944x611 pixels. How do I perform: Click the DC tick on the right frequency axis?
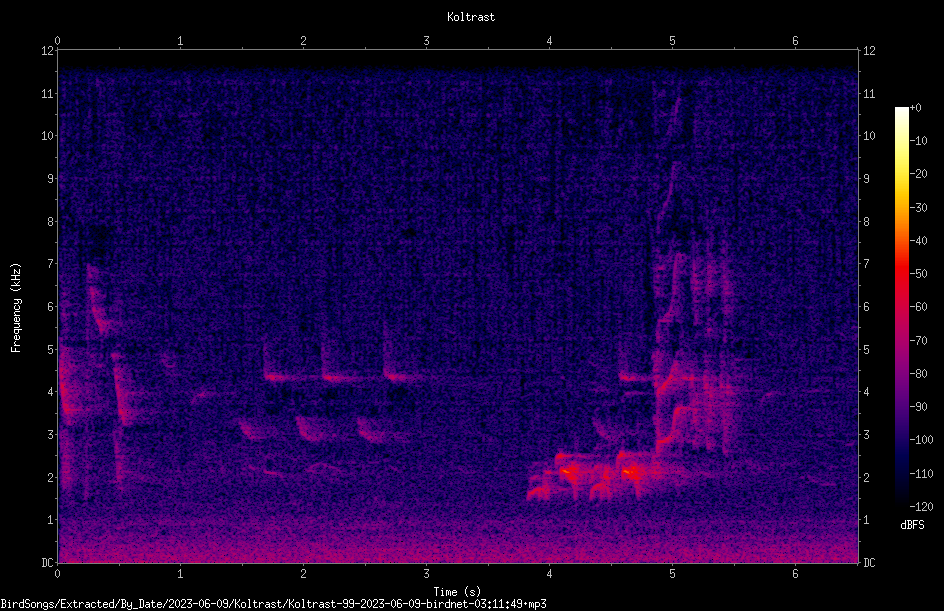click(x=869, y=563)
